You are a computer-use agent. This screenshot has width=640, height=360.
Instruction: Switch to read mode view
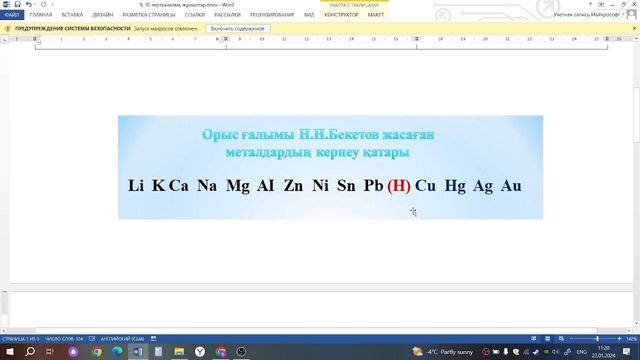pos(533,339)
